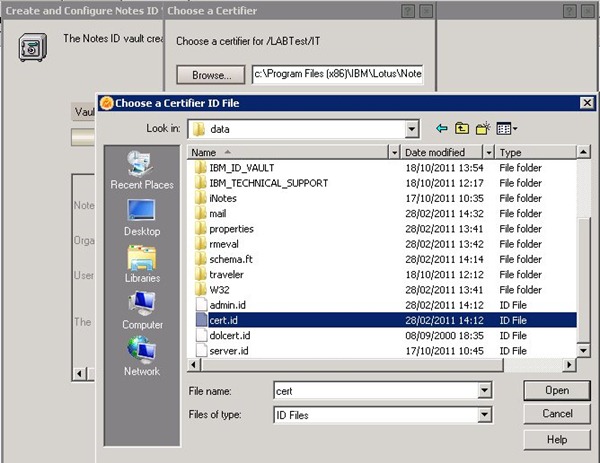
Task: Select IBM_TECHNICAL_SUPPORT folder
Action: (268, 183)
